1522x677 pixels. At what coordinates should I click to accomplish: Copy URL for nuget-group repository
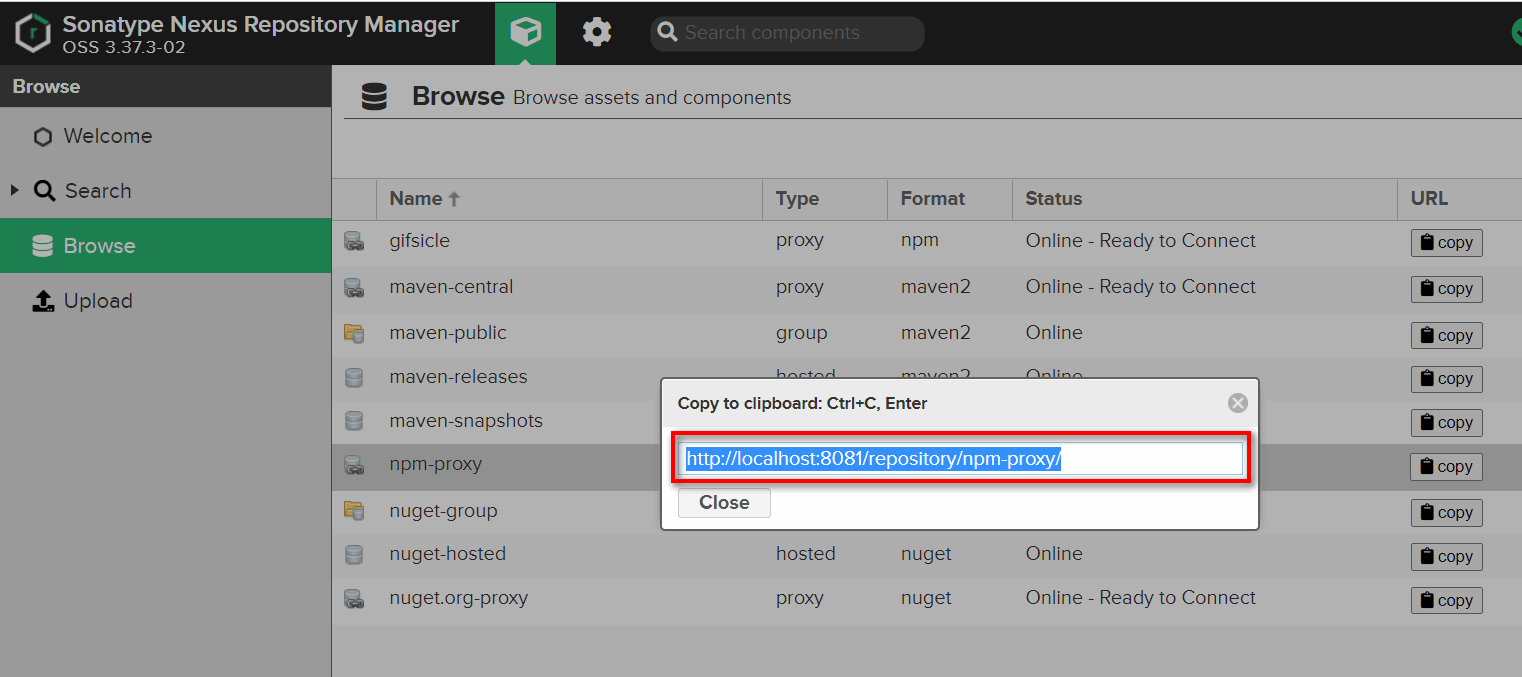(x=1446, y=513)
